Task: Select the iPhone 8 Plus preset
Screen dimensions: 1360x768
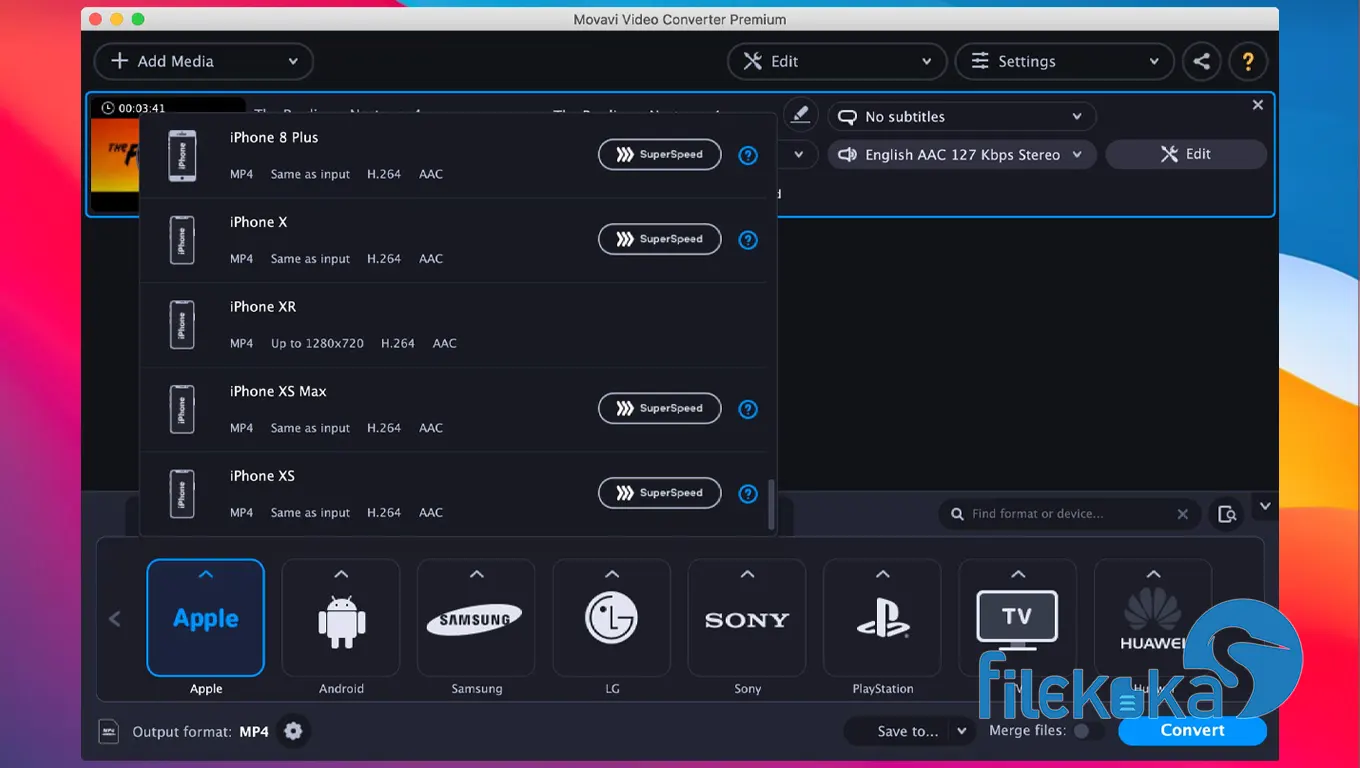Action: [x=453, y=155]
